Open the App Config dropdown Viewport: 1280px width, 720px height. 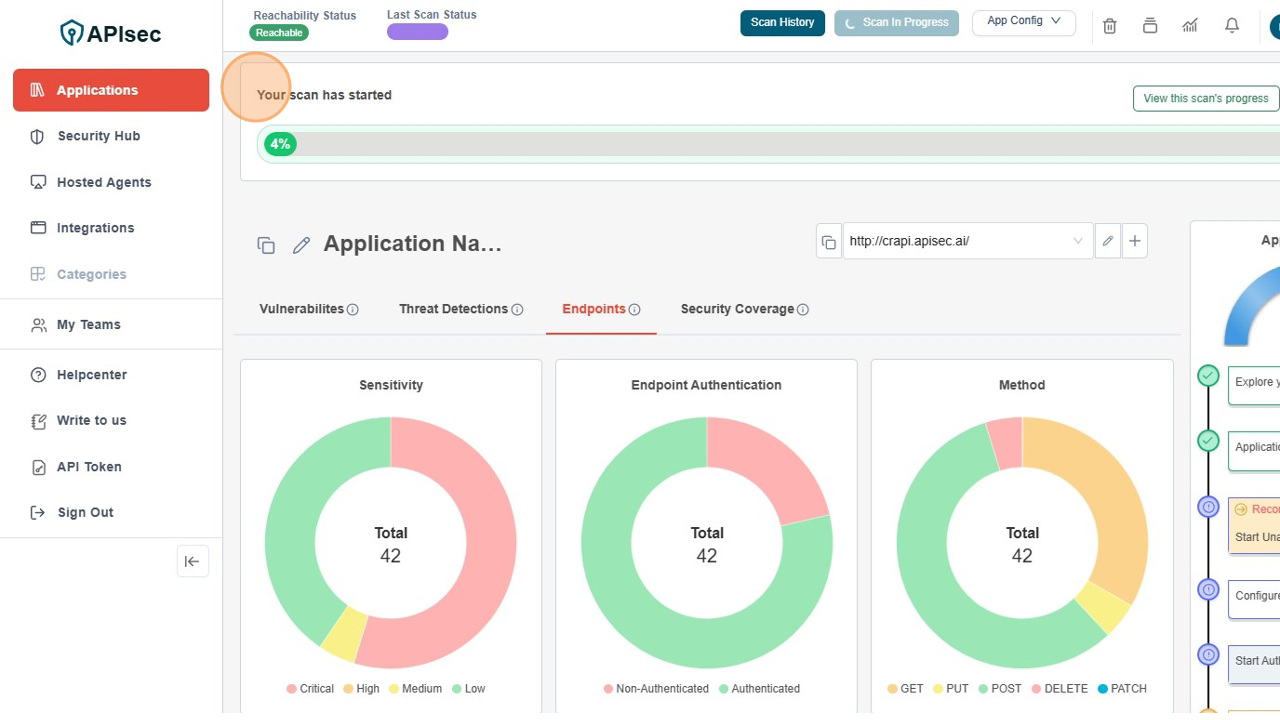1023,22
